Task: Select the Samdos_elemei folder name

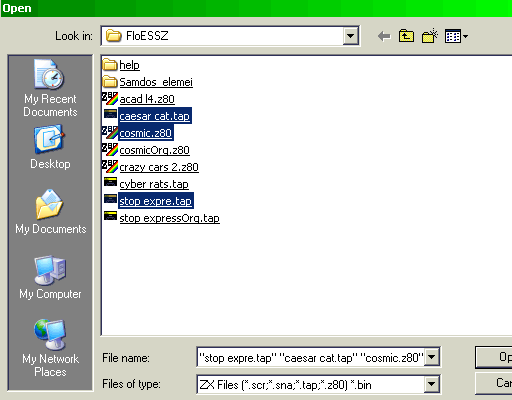Action: pos(156,82)
